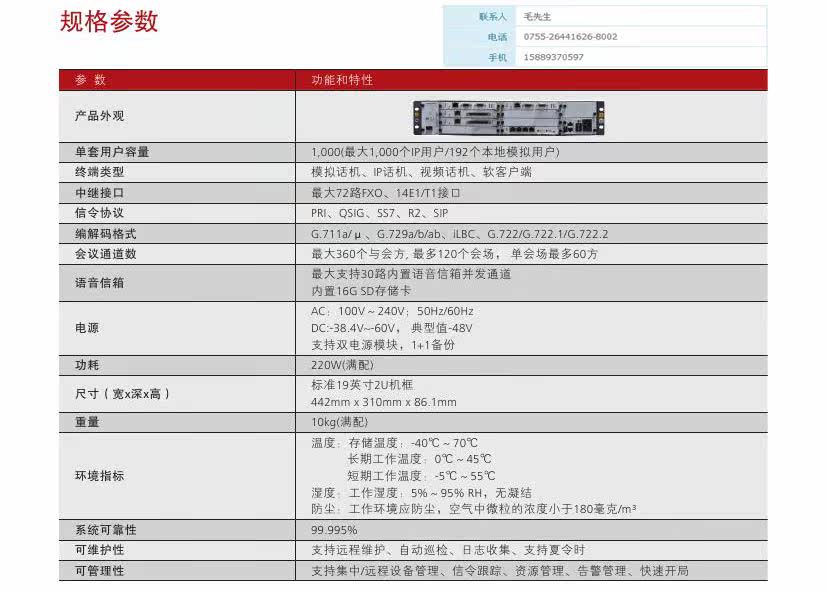Viewport: 827px width, 592px height.
Task: Click the 中继接口 row label
Action: point(99,193)
